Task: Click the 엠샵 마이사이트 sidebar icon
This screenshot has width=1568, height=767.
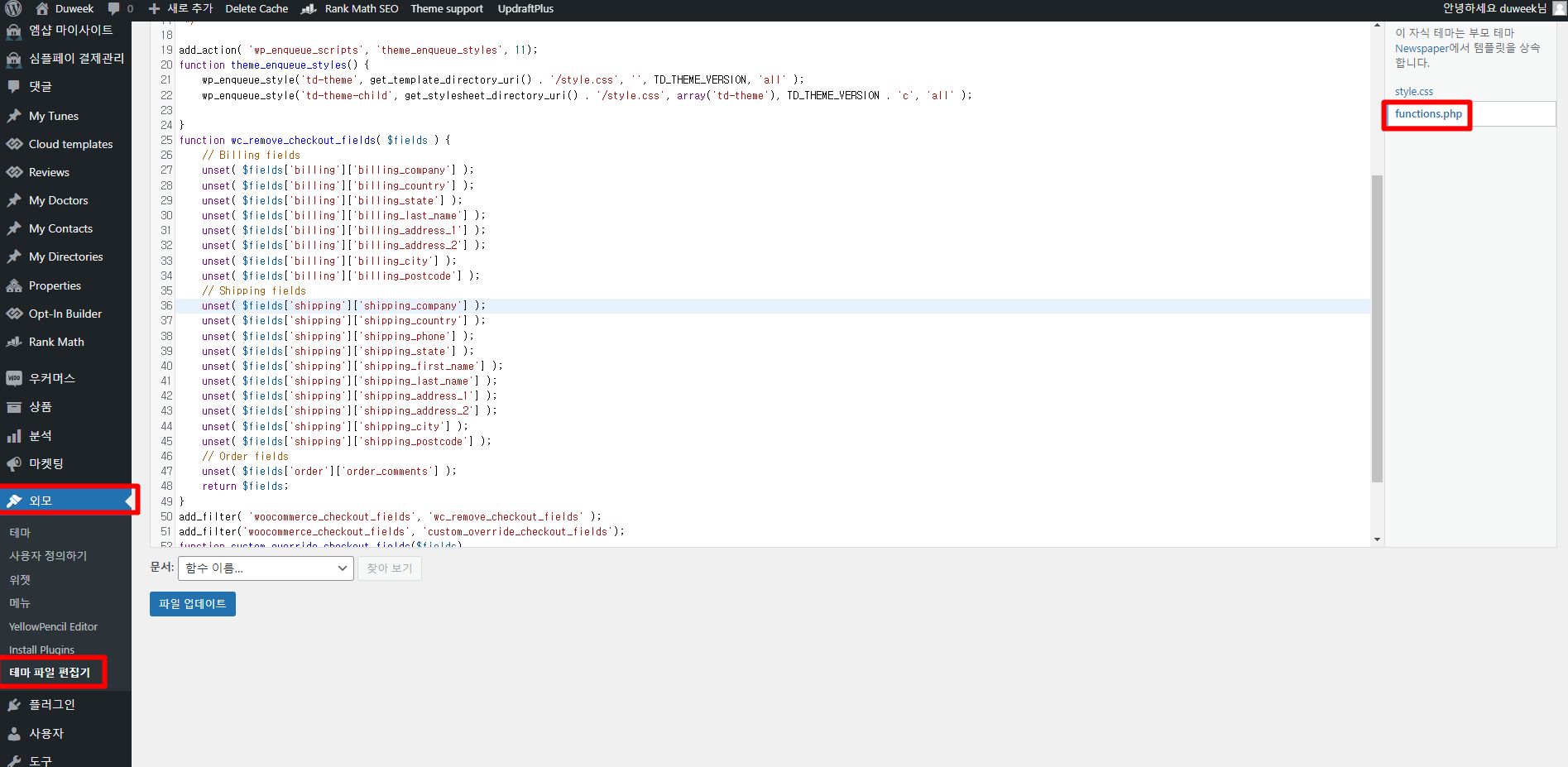Action: pyautogui.click(x=14, y=31)
